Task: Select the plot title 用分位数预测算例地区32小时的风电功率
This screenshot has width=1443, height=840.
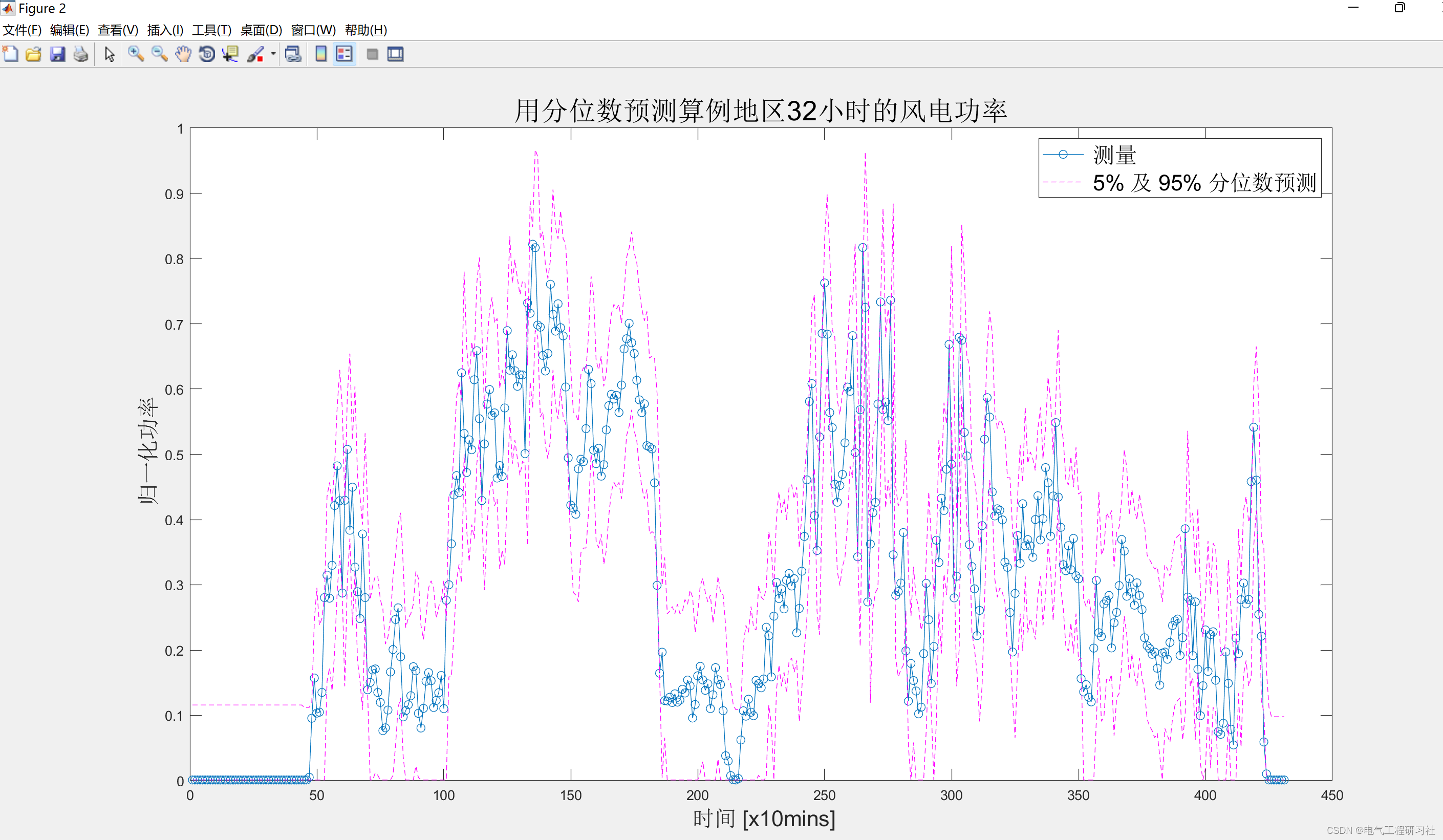Action: tap(761, 111)
